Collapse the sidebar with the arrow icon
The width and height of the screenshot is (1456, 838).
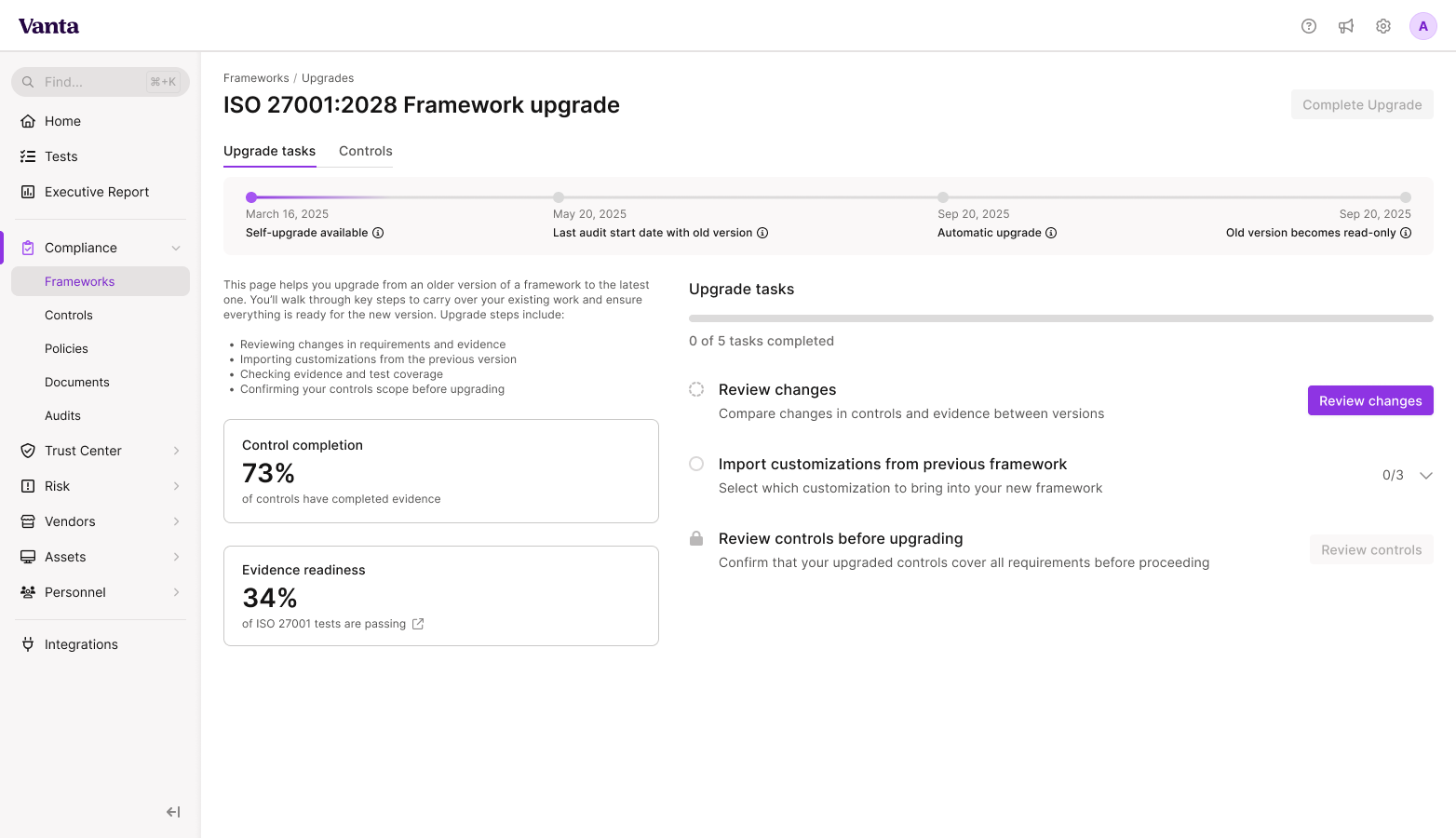pos(173,812)
